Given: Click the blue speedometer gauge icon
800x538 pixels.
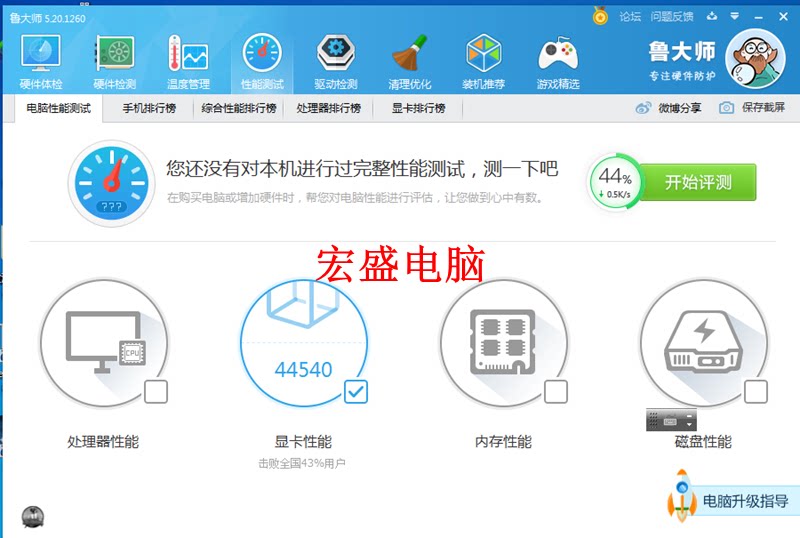Looking at the screenshot, I should tap(112, 183).
